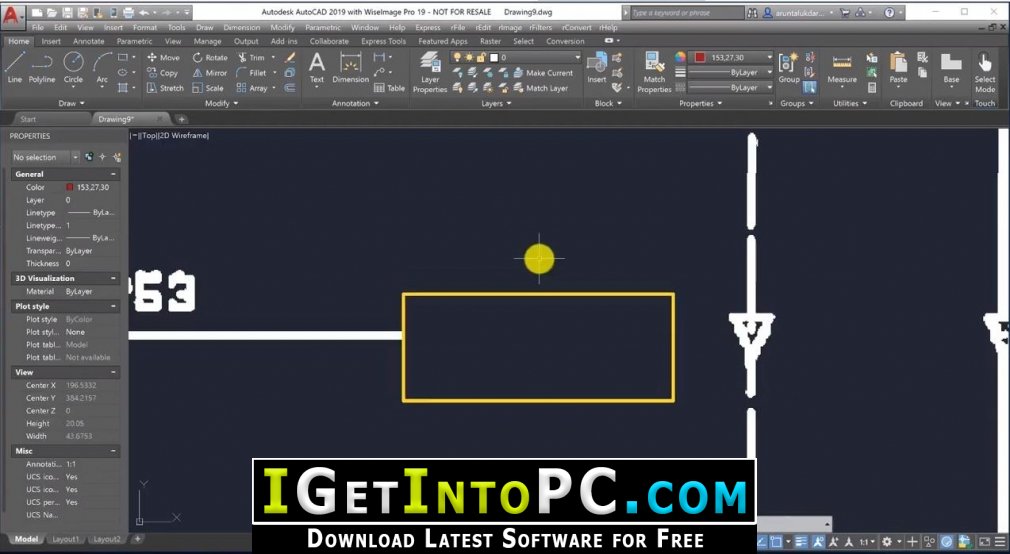1010x554 pixels.
Task: Open the layer name dropdown
Action: [x=516, y=57]
